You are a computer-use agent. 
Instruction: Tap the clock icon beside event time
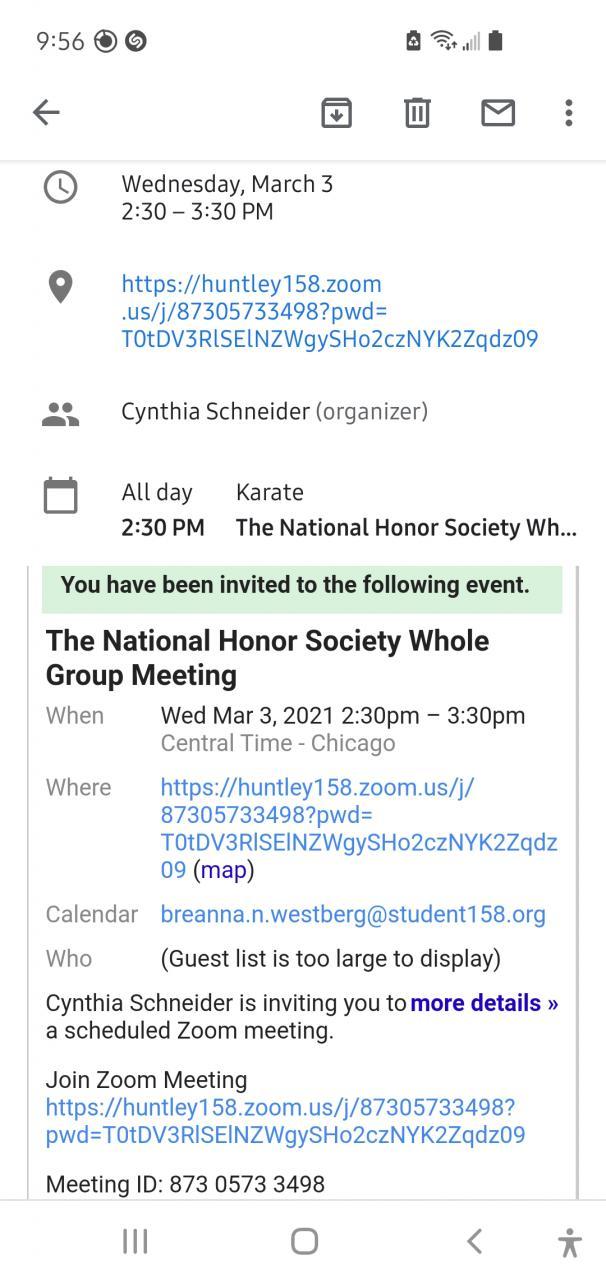click(61, 187)
